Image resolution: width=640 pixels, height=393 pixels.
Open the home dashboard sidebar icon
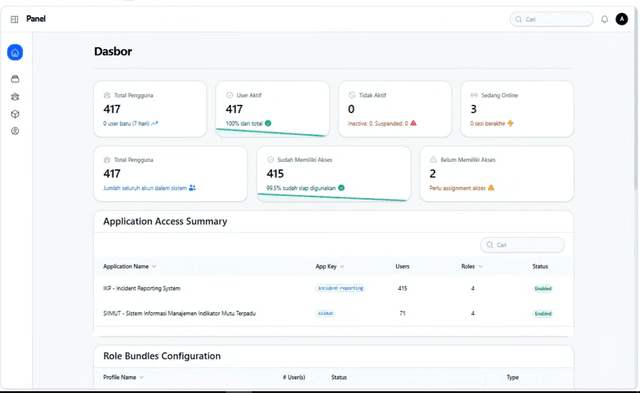click(15, 52)
